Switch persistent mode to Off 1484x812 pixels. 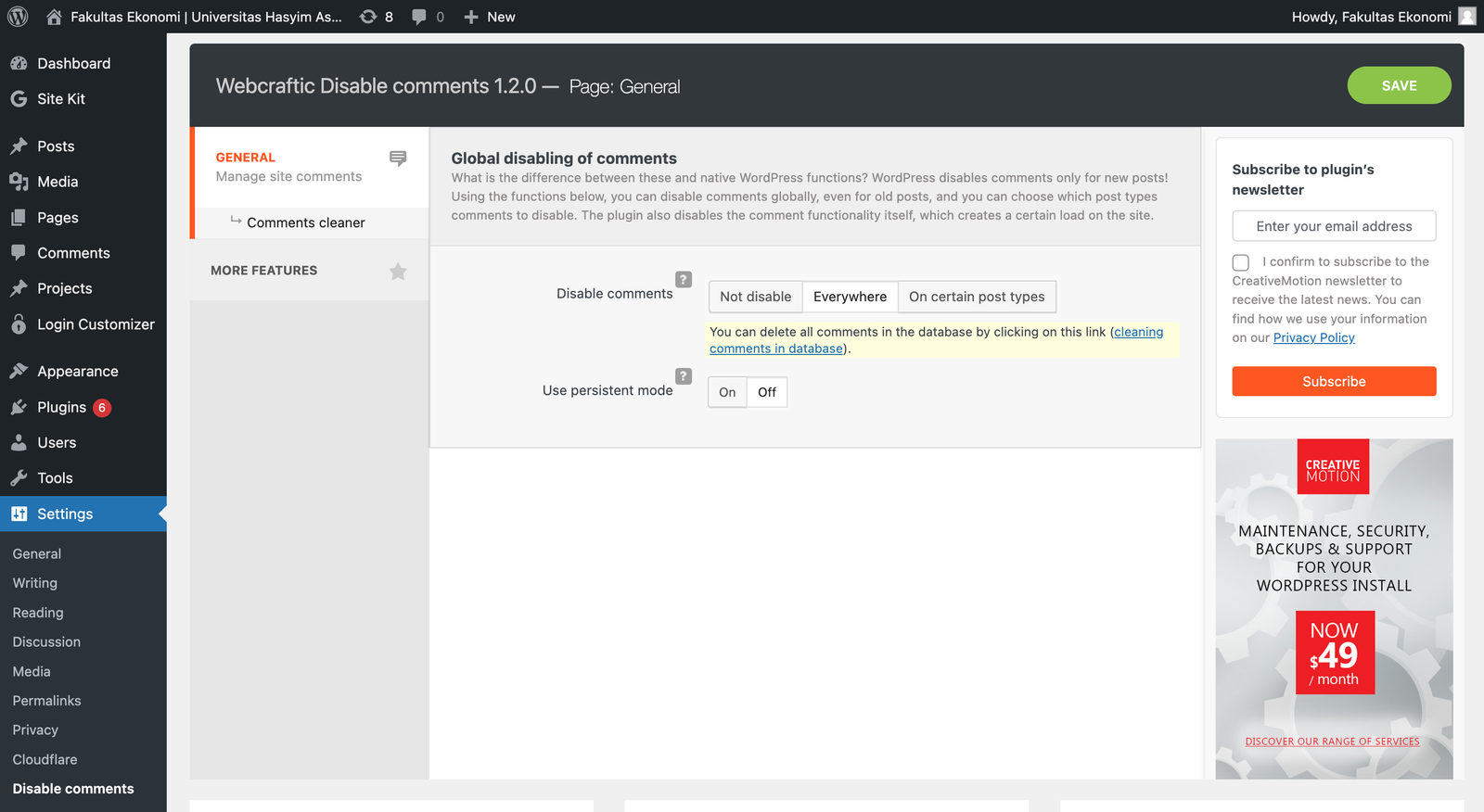click(767, 392)
